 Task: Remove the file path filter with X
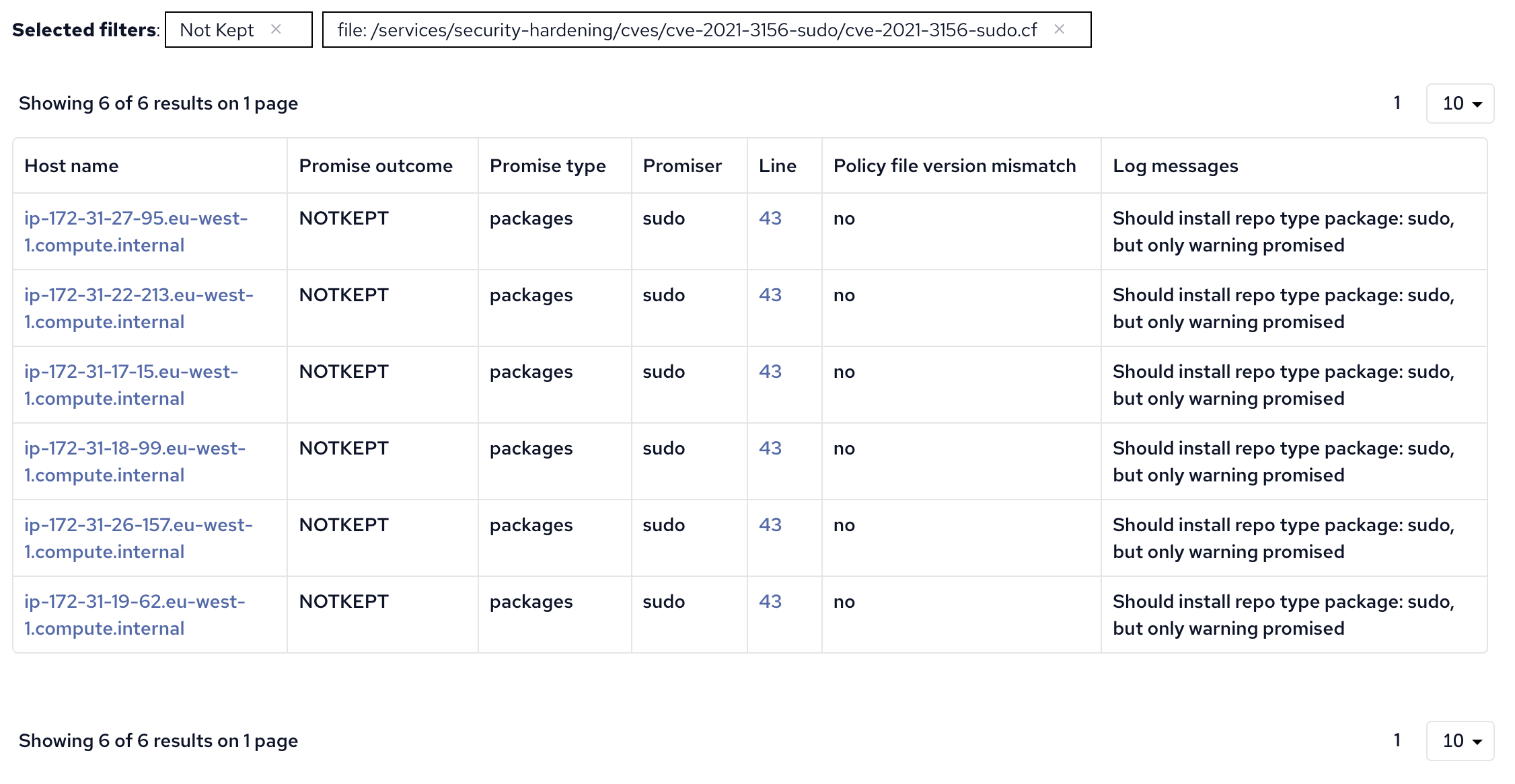1059,29
